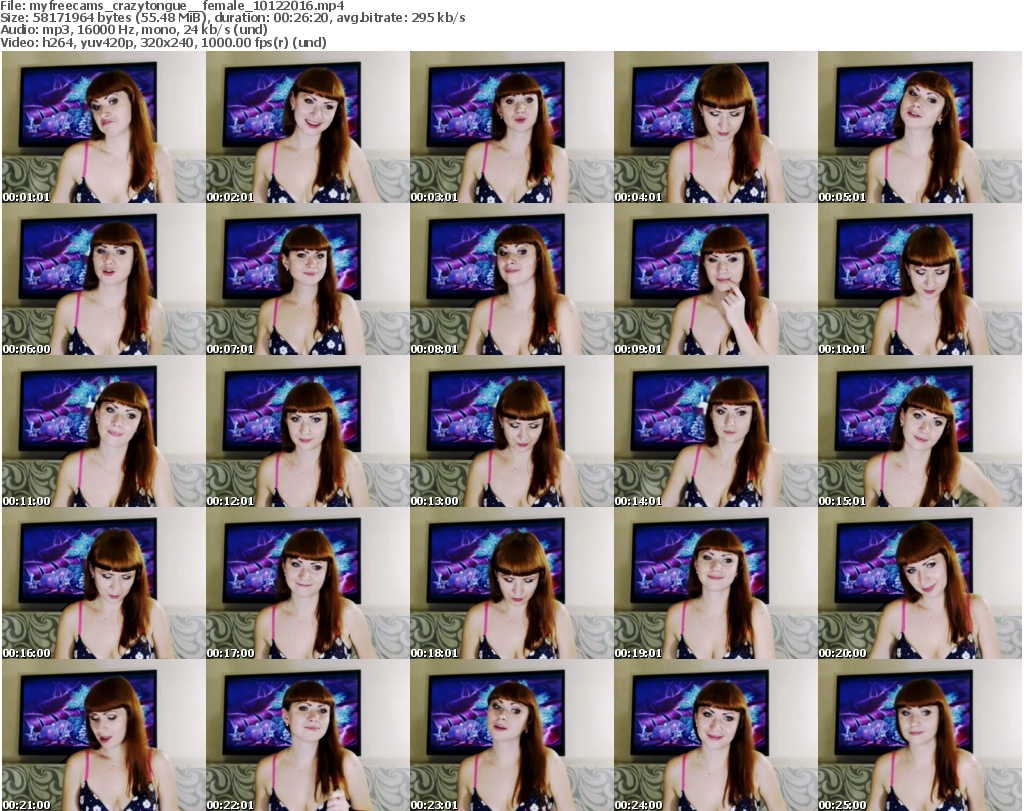Pick the thumbnail stamped 00:16:00

pos(104,583)
